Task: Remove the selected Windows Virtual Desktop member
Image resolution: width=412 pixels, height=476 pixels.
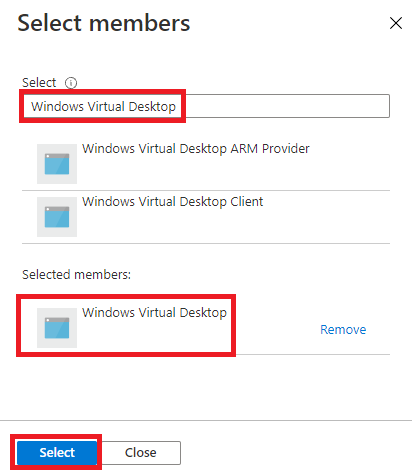Action: [x=343, y=329]
